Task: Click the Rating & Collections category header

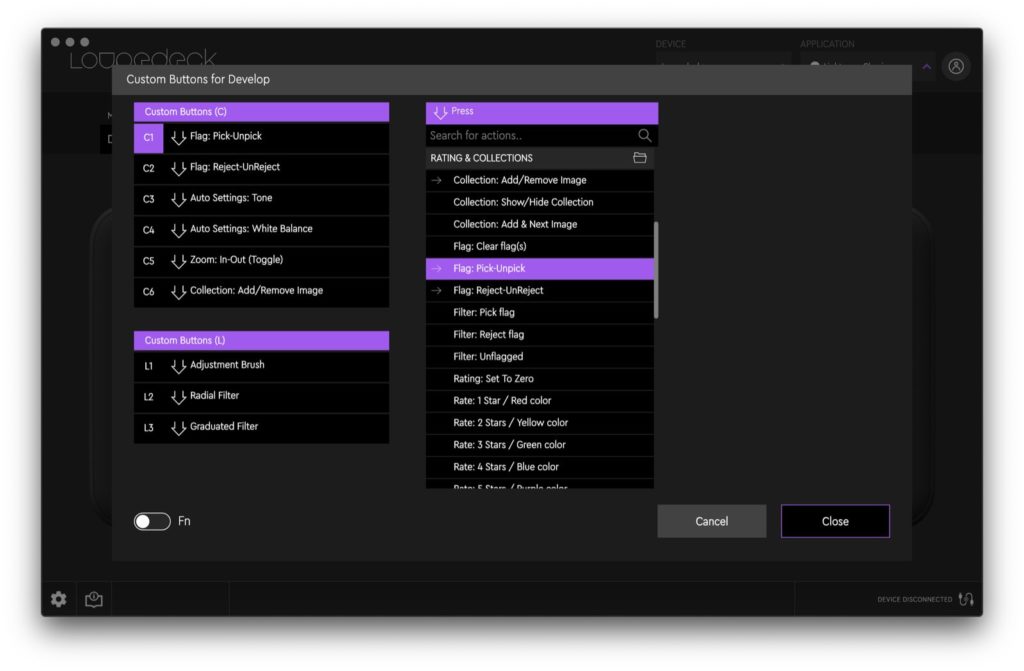Action: (539, 158)
